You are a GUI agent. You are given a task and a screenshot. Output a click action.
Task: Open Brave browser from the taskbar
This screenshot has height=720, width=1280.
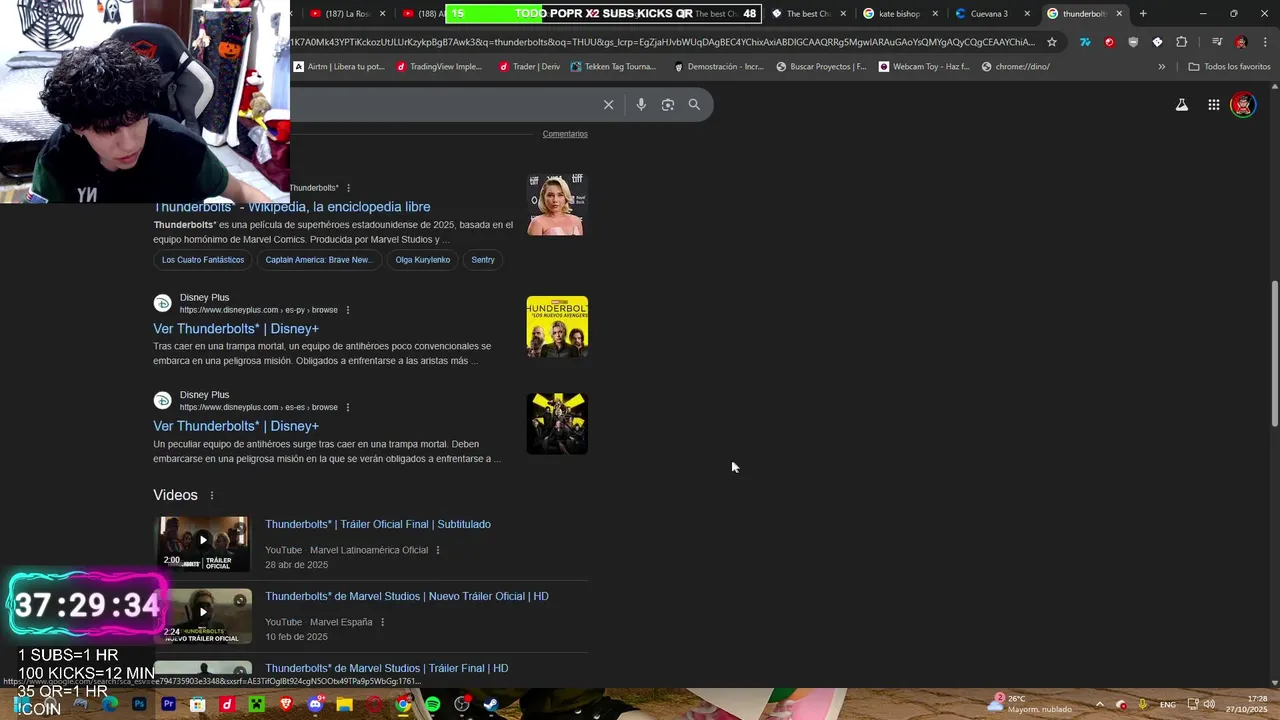[286, 704]
